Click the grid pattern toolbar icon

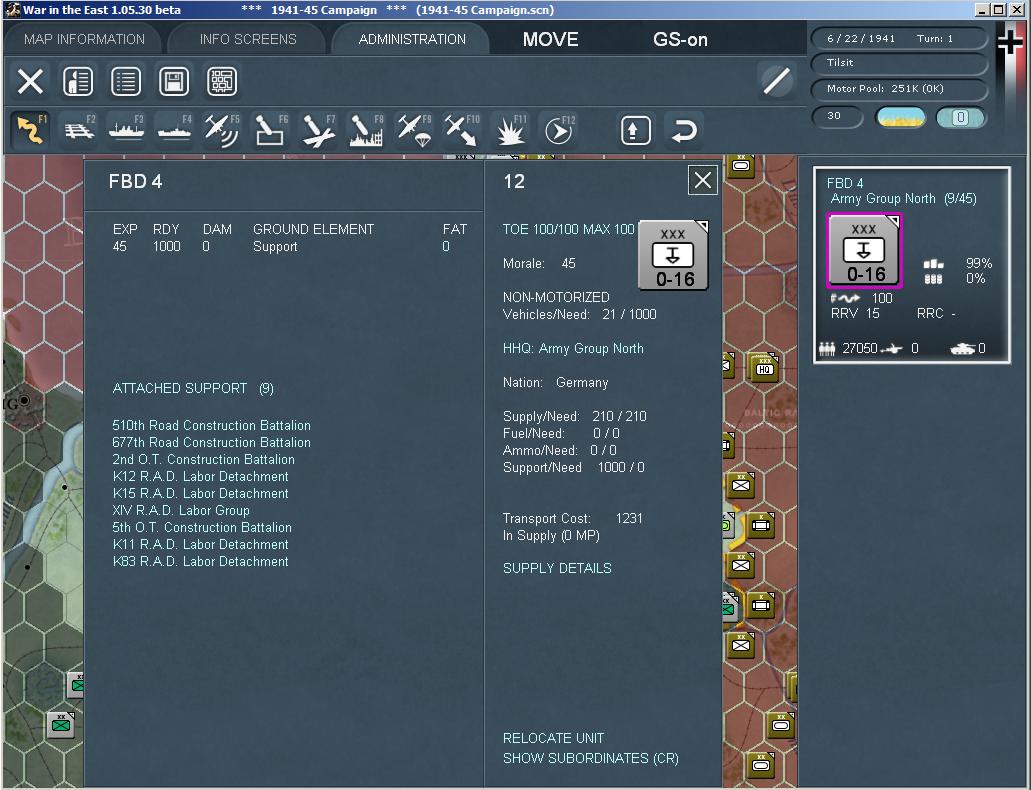point(222,82)
